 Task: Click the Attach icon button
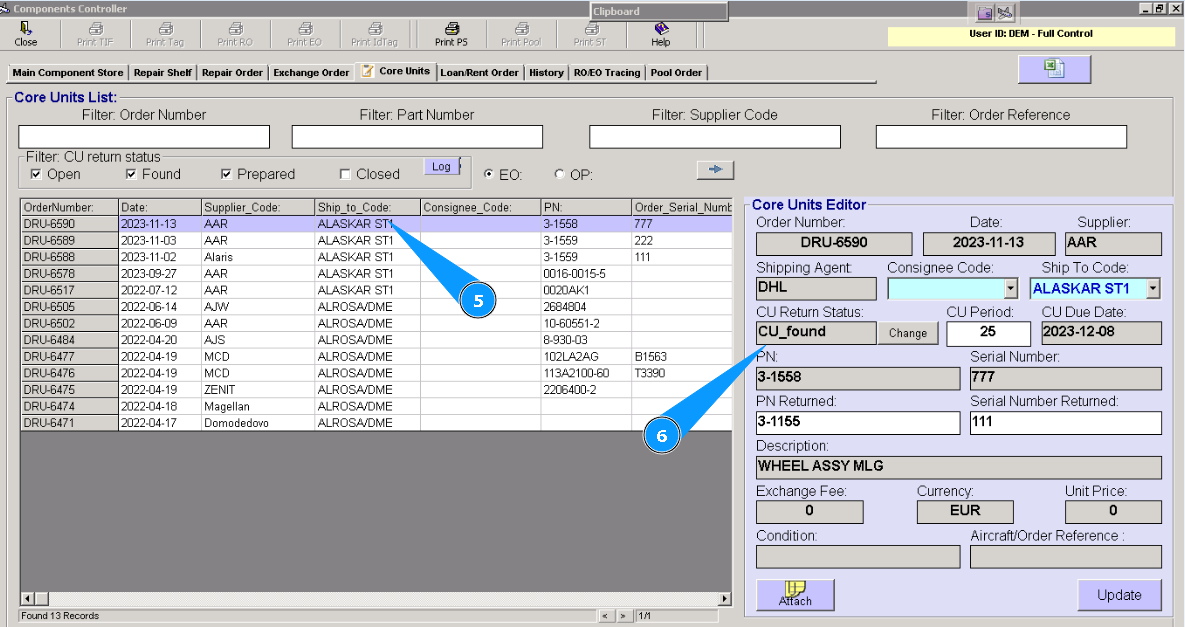coord(795,595)
